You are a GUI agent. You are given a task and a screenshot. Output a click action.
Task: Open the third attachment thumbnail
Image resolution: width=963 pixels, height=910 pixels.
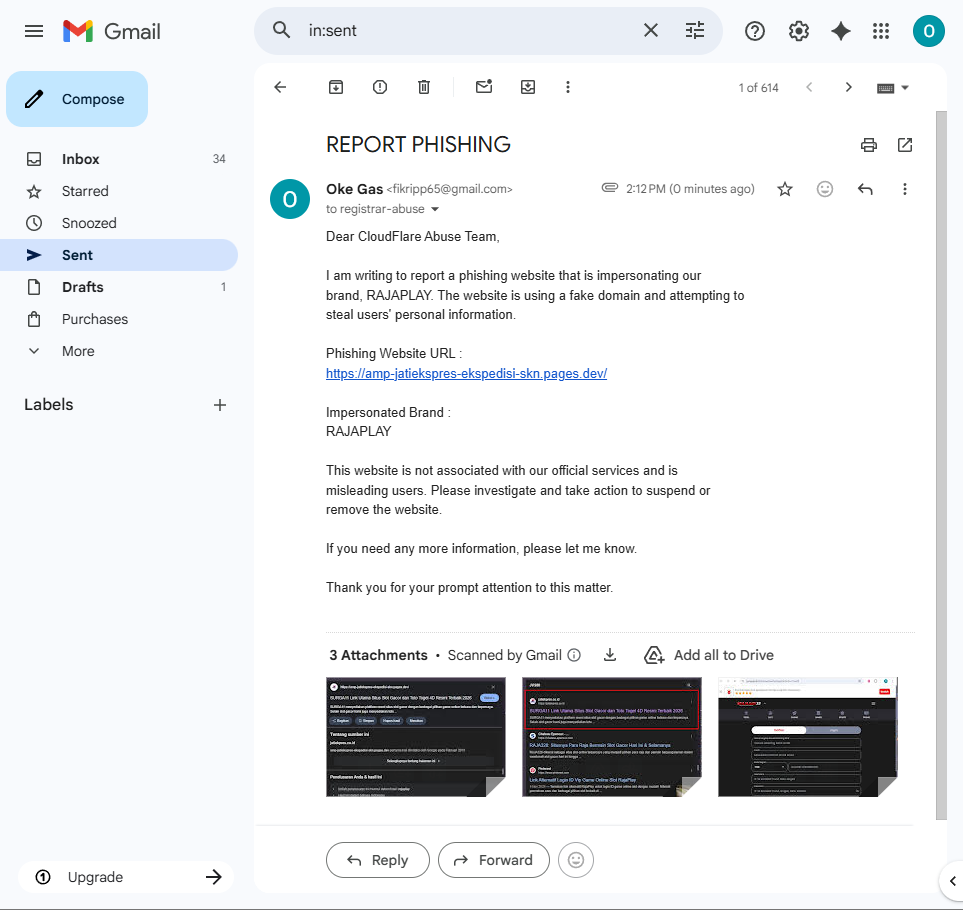[x=808, y=737]
